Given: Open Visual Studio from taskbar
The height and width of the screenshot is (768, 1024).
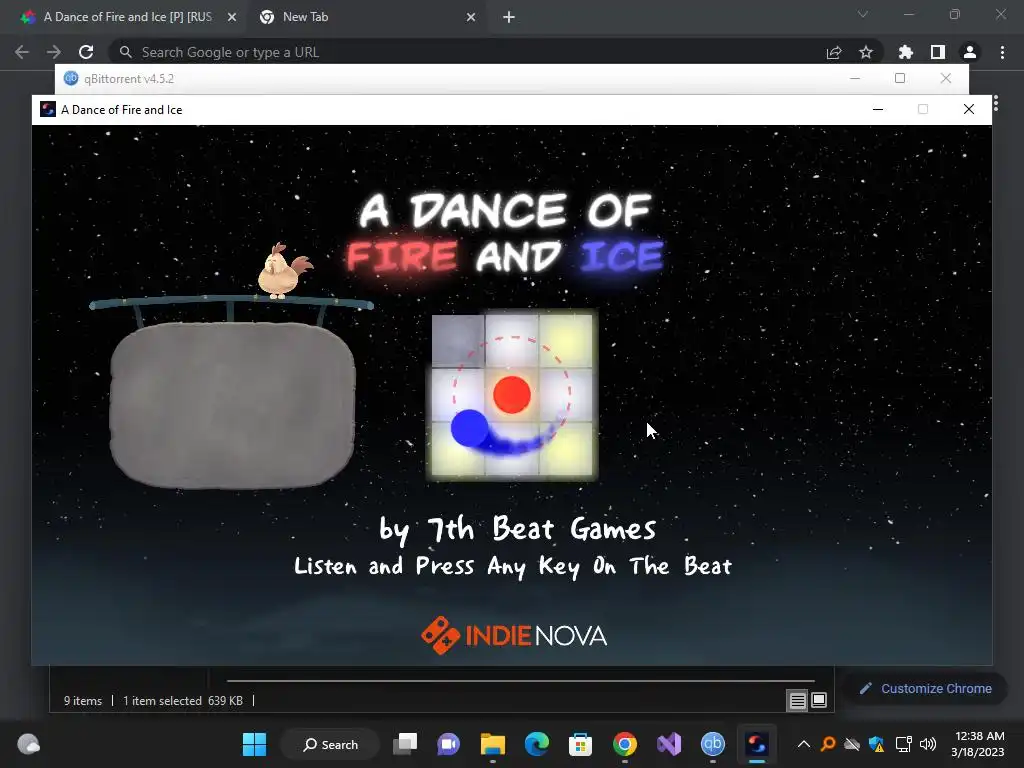Looking at the screenshot, I should tap(669, 744).
